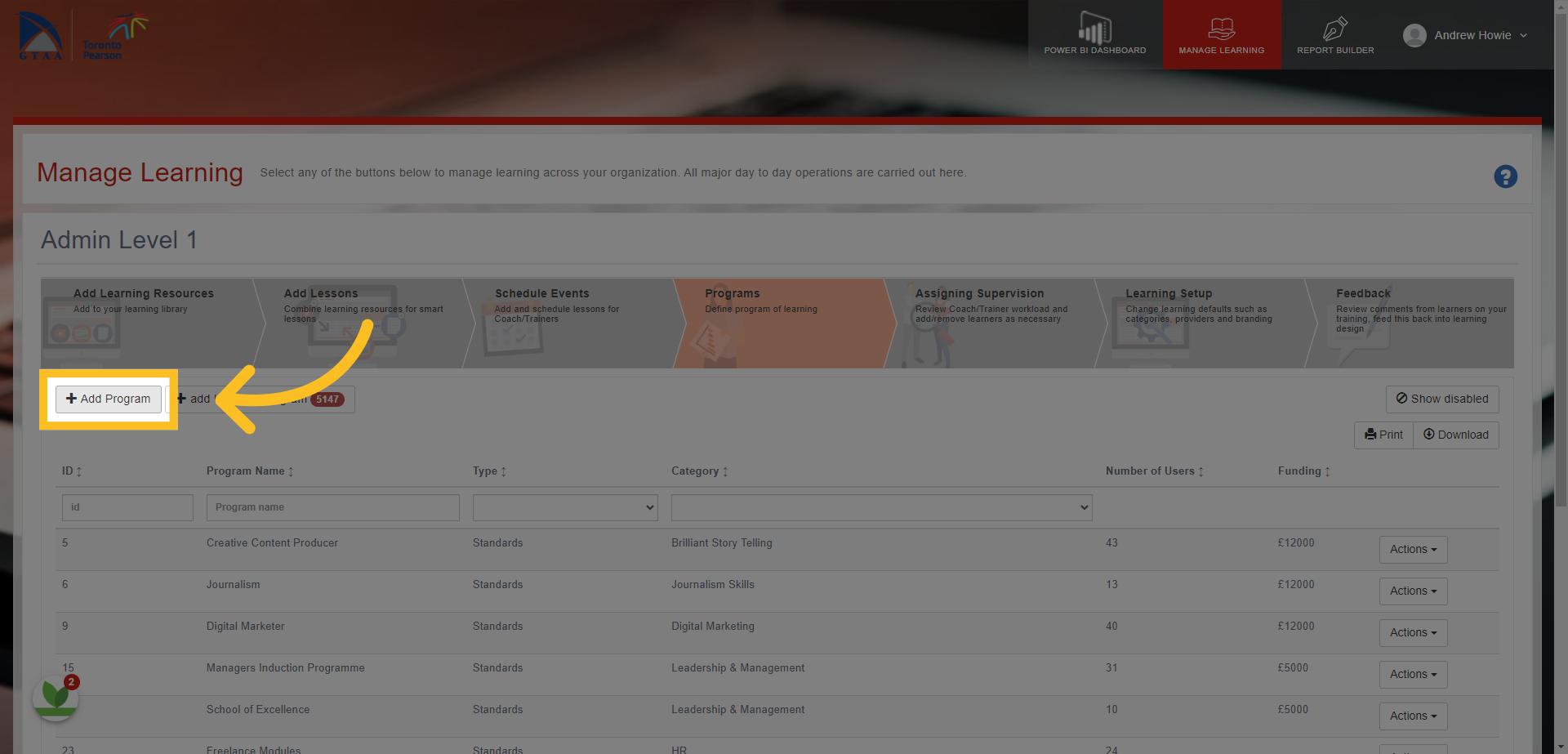Viewport: 1568px width, 754px height.
Task: Click the Download button
Action: tap(1456, 435)
